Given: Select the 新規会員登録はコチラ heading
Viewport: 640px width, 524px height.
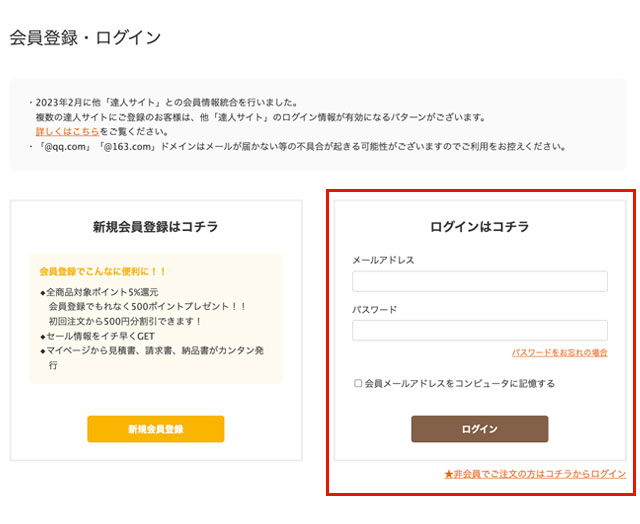Looking at the screenshot, I should pyautogui.click(x=155, y=227).
